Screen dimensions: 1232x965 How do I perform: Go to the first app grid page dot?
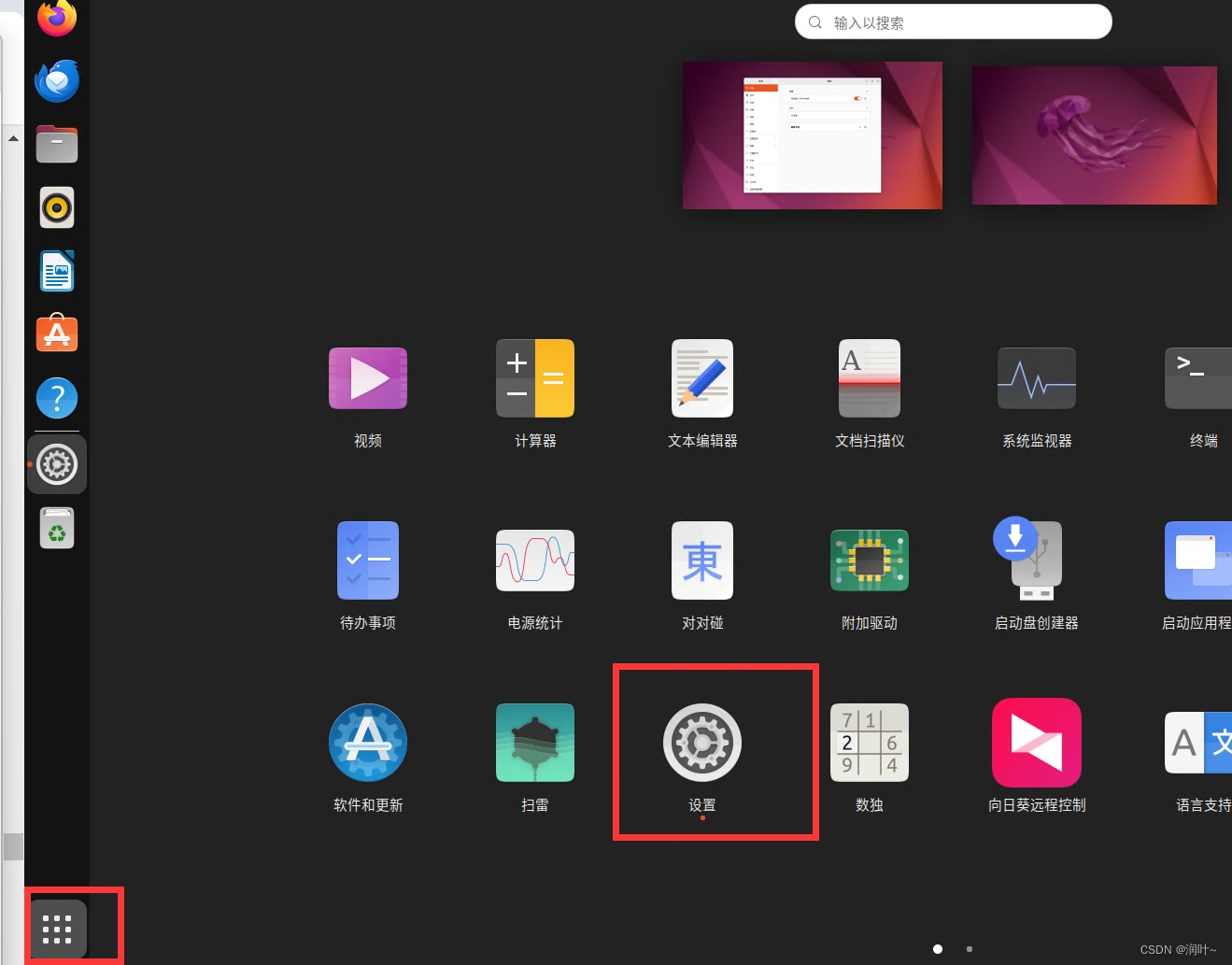tap(938, 949)
